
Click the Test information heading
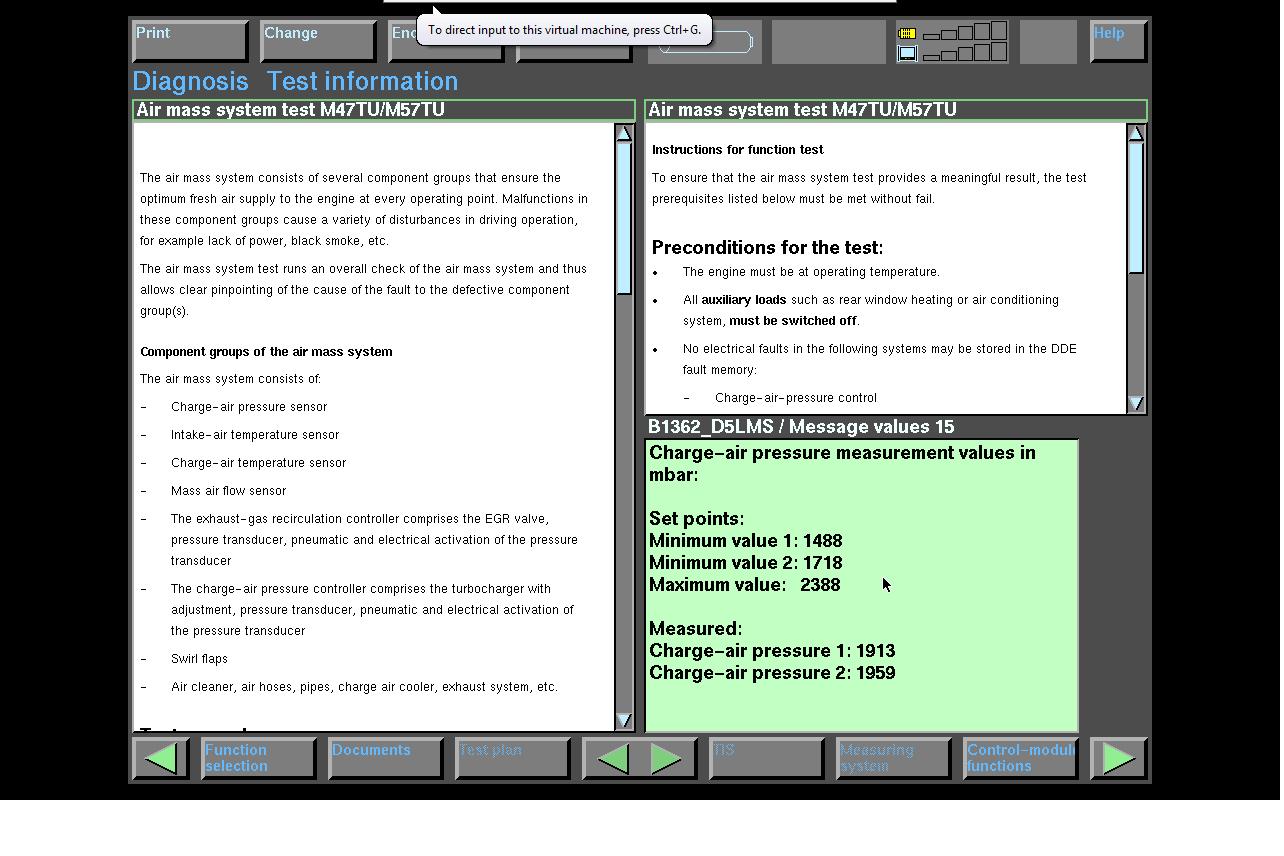(362, 81)
